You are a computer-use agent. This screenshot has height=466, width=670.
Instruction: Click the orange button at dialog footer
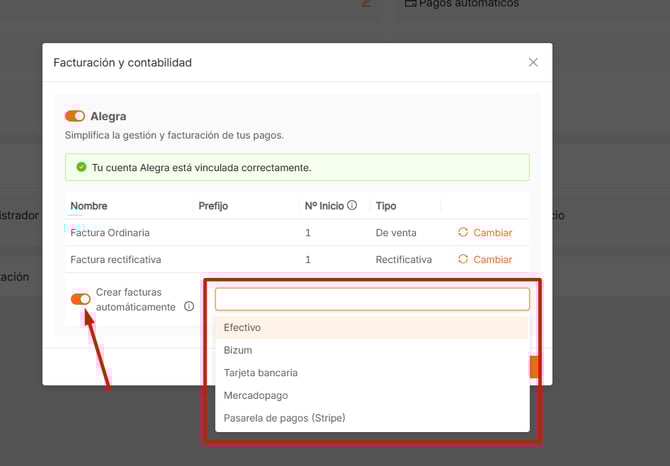tap(535, 367)
